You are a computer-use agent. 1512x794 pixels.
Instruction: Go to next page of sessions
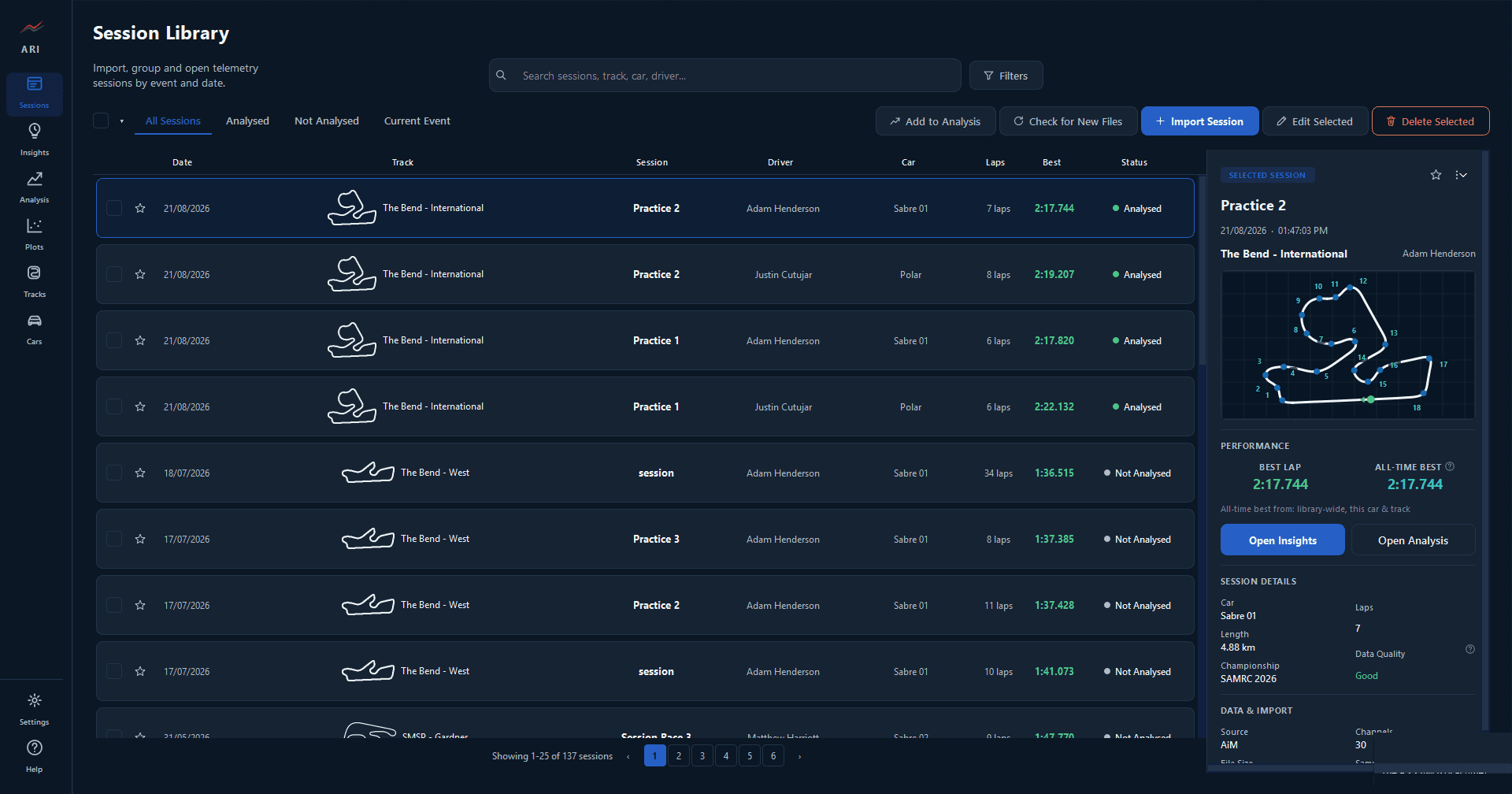pyautogui.click(x=799, y=756)
